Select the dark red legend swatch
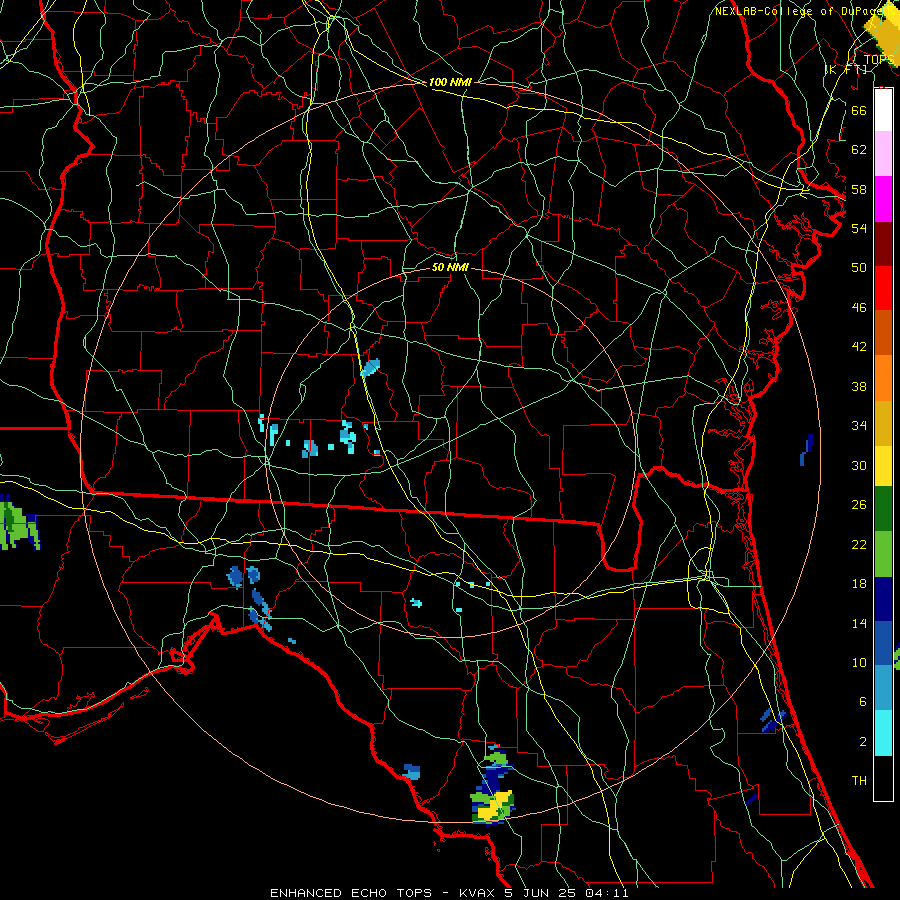The width and height of the screenshot is (900, 900). click(883, 243)
